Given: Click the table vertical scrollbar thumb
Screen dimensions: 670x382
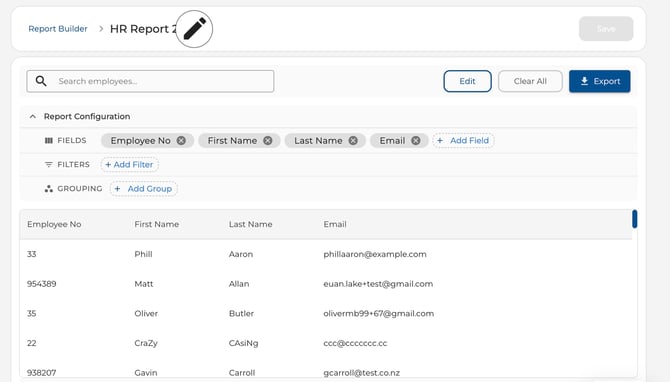Looking at the screenshot, I should [635, 219].
